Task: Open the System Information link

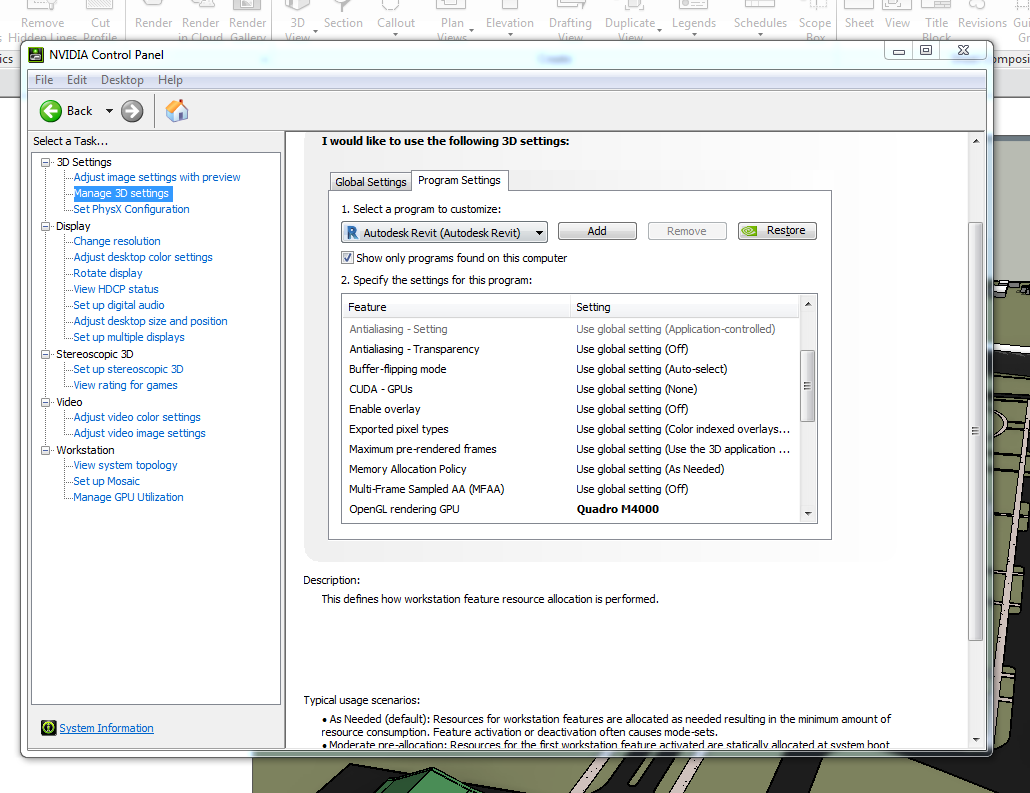Action: point(106,727)
